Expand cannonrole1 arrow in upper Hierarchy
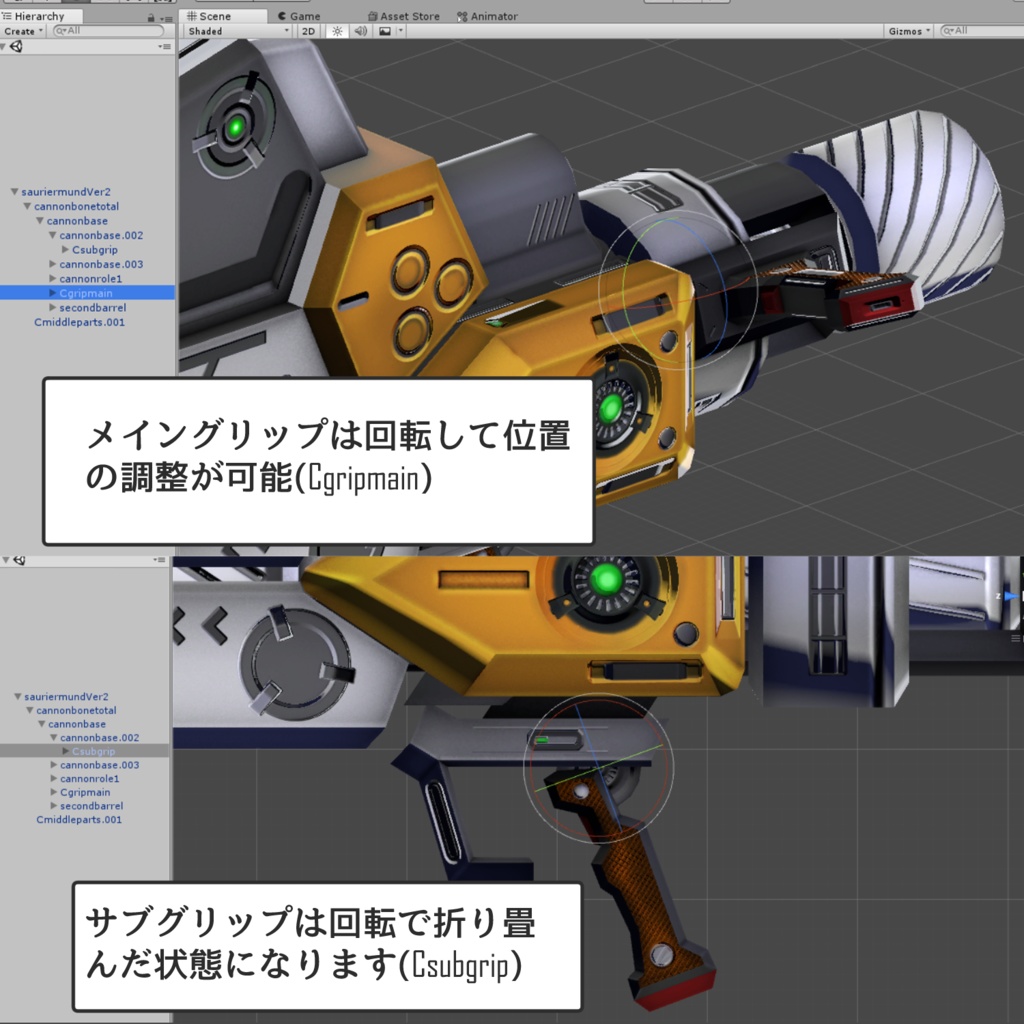Viewport: 1024px width, 1024px height. (x=52, y=278)
